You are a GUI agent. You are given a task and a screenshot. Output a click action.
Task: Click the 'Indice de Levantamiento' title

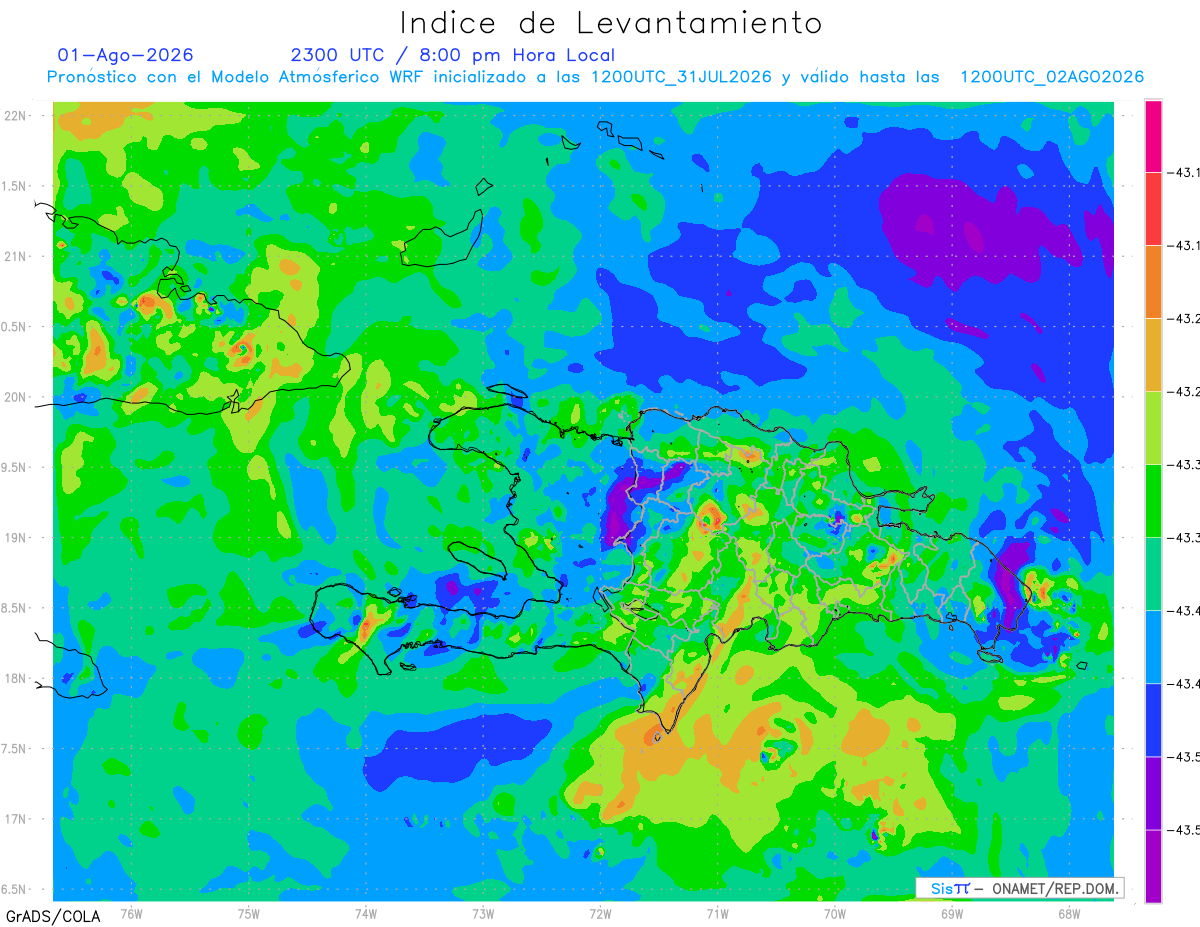[x=610, y=23]
